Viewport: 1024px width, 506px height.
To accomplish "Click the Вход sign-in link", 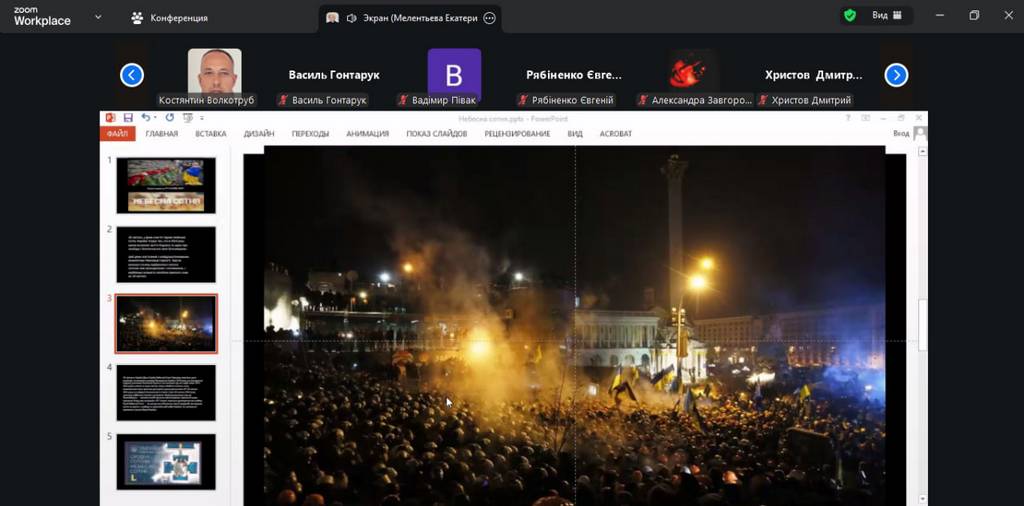I will point(901,133).
